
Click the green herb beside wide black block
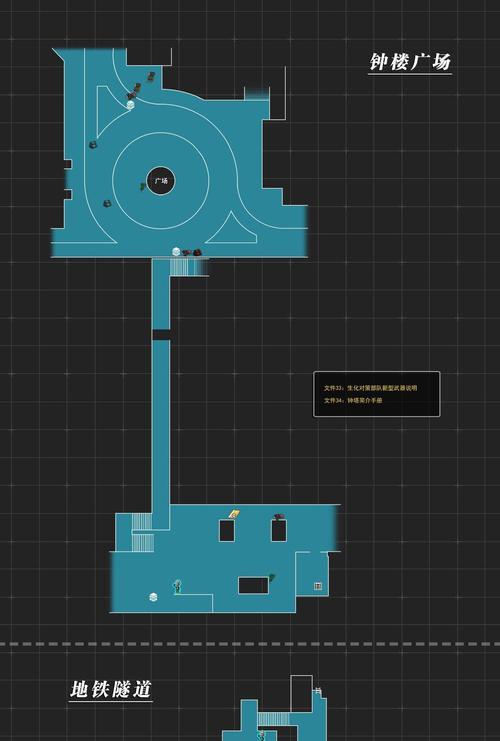272,577
